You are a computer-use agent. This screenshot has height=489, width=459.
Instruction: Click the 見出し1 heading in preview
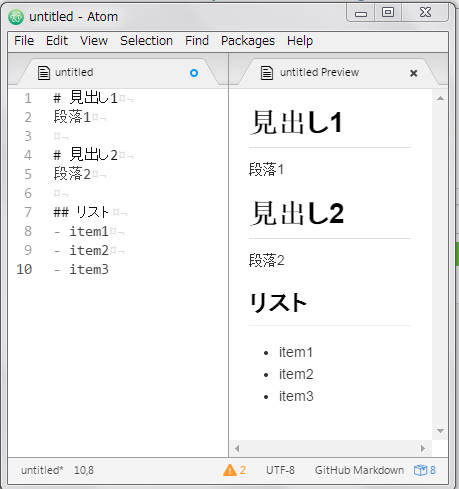pos(297,122)
